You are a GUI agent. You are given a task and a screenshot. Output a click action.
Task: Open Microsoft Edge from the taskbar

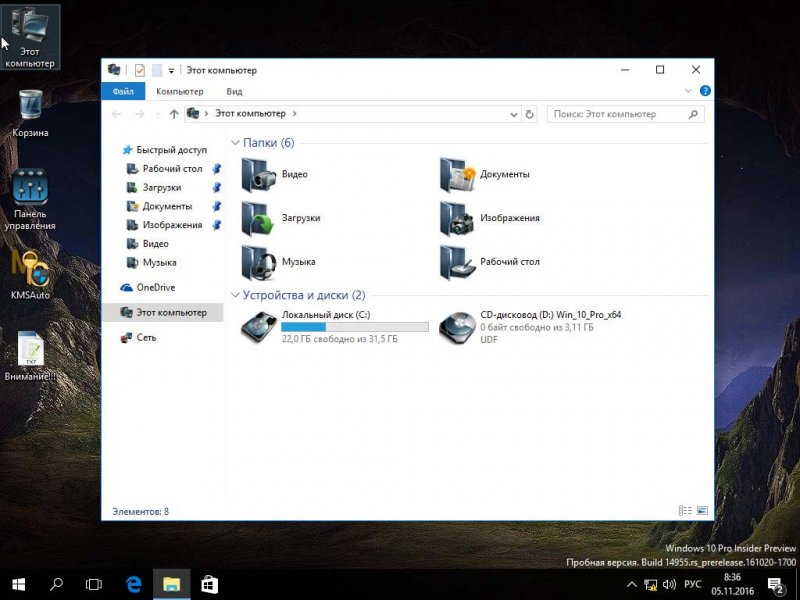pyautogui.click(x=134, y=584)
